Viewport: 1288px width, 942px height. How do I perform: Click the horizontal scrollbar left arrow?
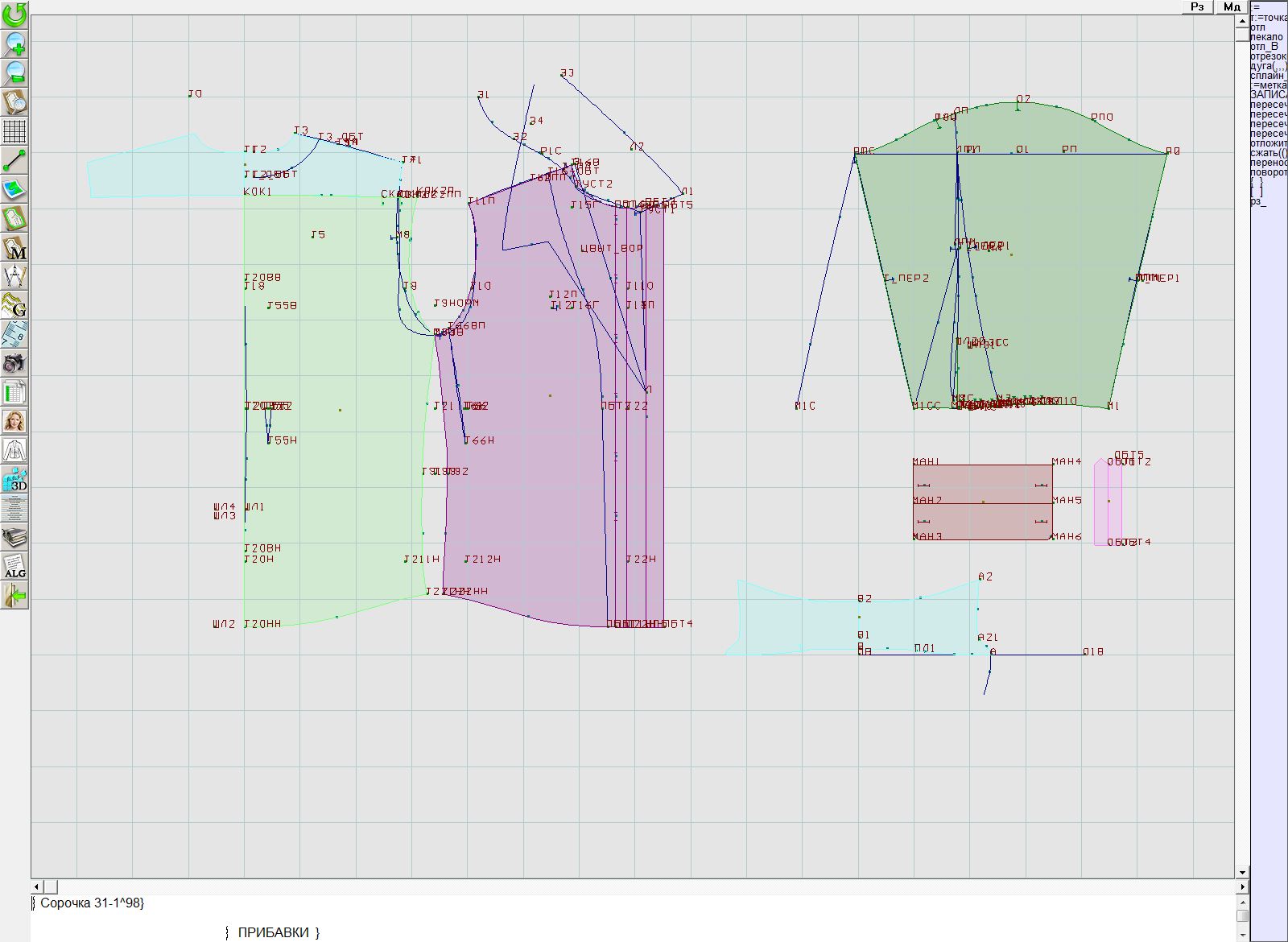pyautogui.click(x=37, y=886)
